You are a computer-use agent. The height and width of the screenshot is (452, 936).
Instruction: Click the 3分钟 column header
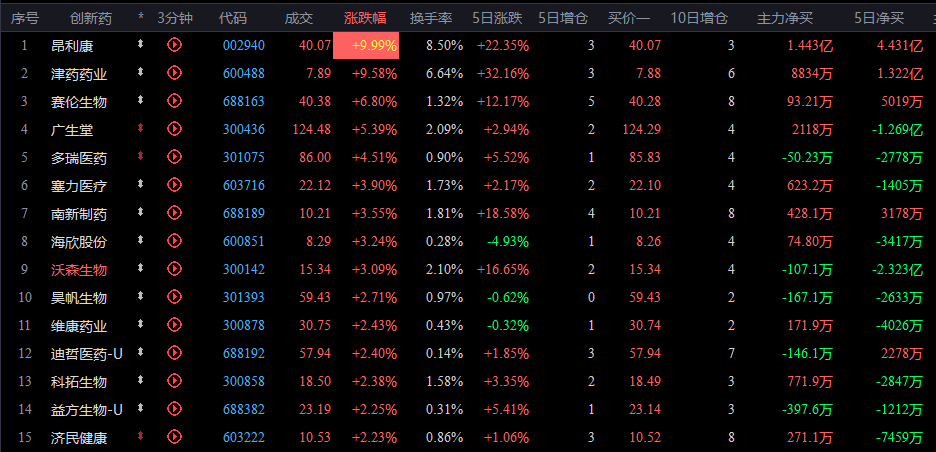coord(175,19)
